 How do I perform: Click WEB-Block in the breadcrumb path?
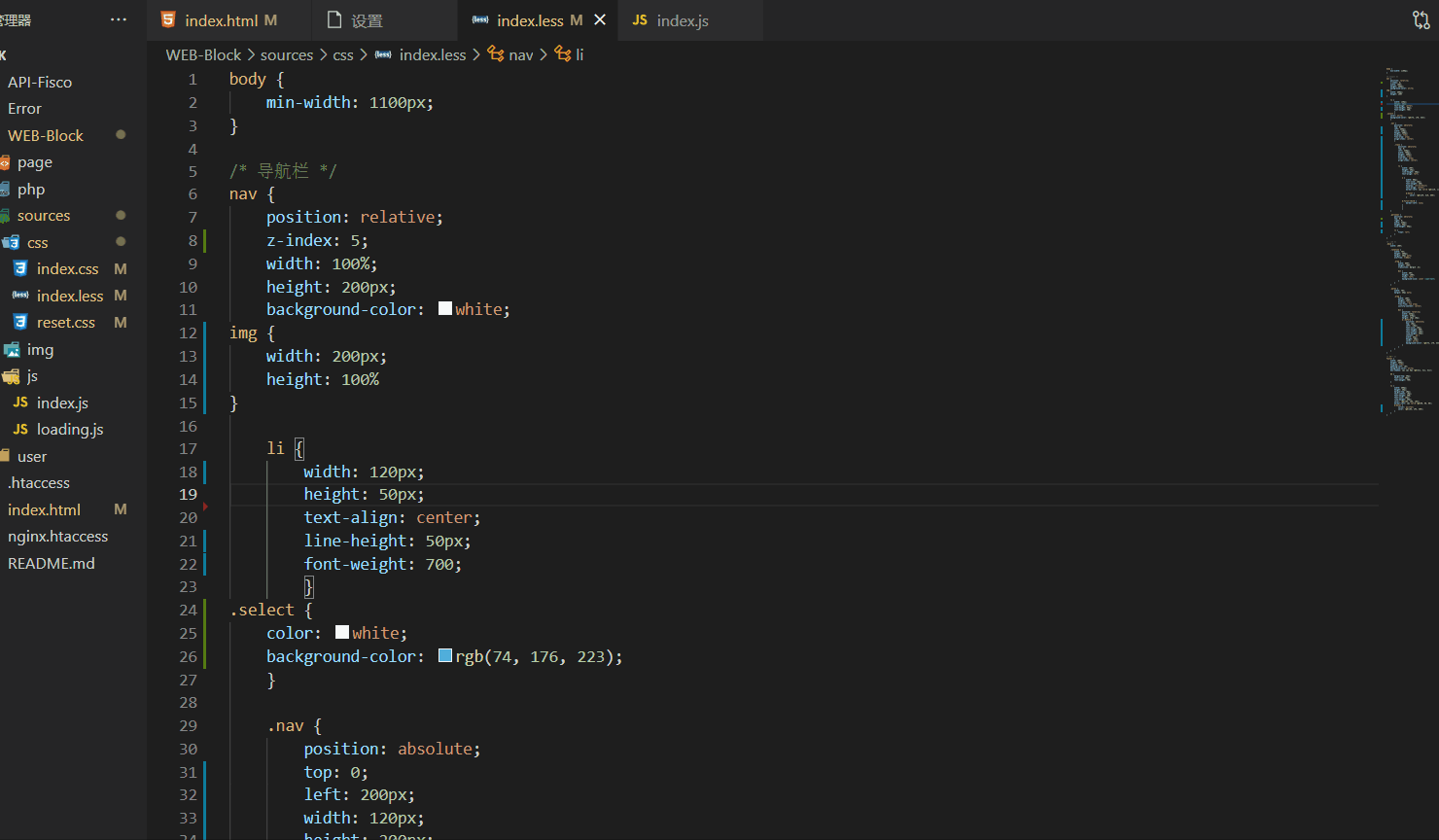pos(203,54)
